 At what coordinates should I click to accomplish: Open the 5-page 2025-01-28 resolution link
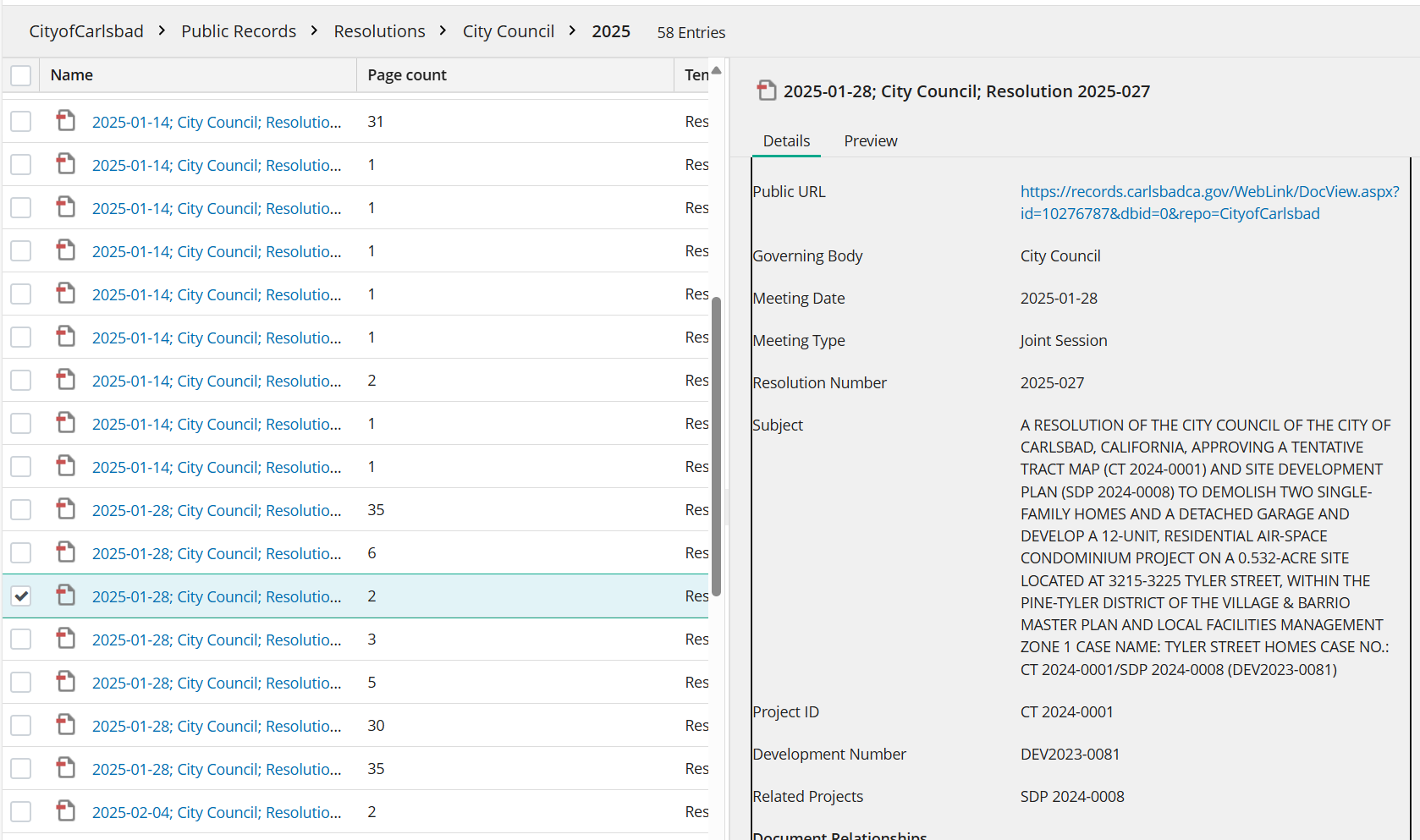click(217, 683)
